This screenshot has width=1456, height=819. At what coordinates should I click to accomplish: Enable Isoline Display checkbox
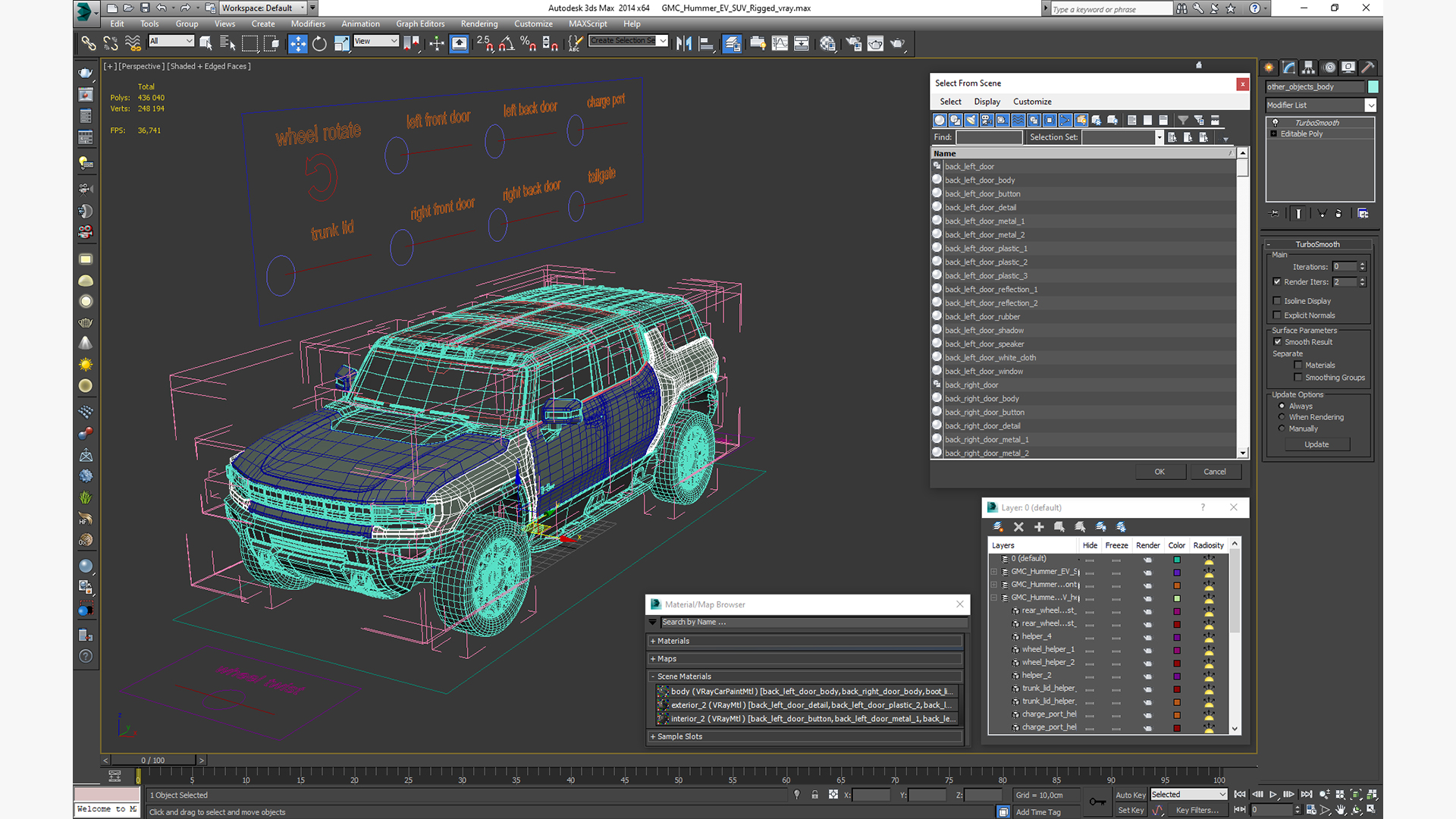tap(1277, 301)
